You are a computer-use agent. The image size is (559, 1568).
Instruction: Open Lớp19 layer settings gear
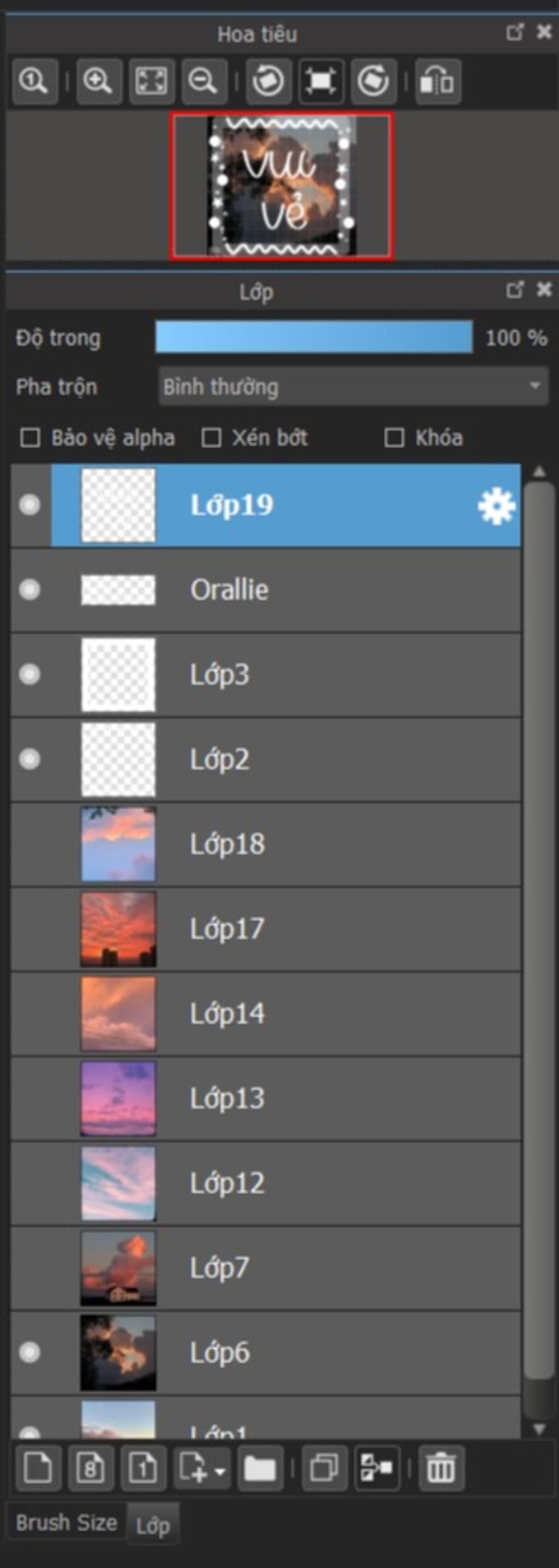pyautogui.click(x=496, y=505)
